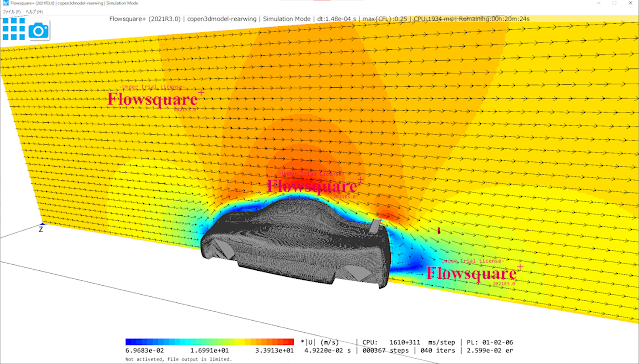Minimize the Flowsquare+ window
The height and width of the screenshot is (364, 639).
point(599,3)
